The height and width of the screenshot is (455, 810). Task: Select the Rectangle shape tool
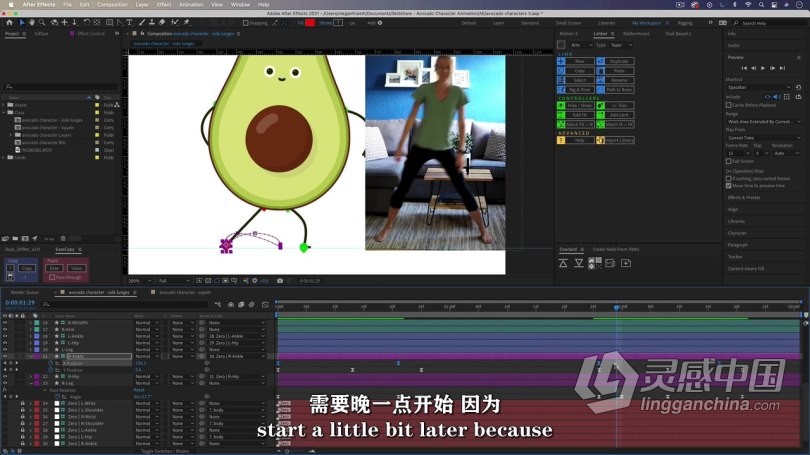point(110,23)
